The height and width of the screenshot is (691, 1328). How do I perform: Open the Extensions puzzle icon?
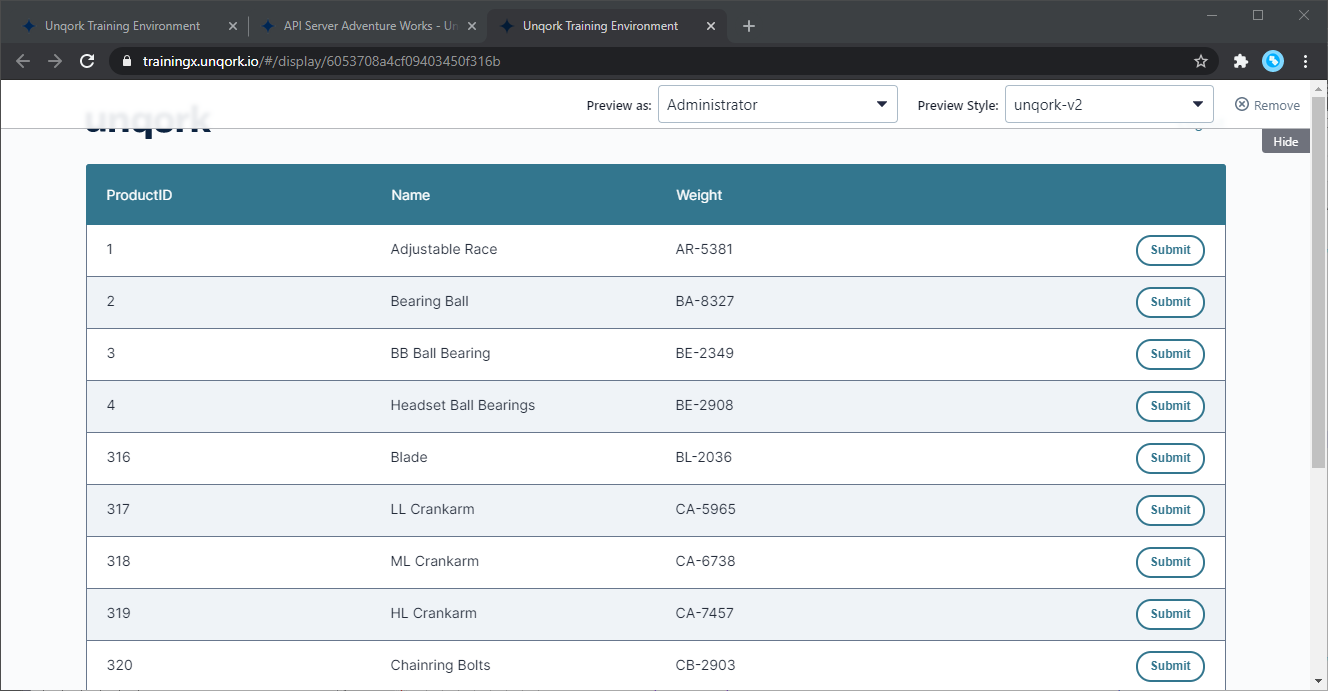(x=1241, y=61)
